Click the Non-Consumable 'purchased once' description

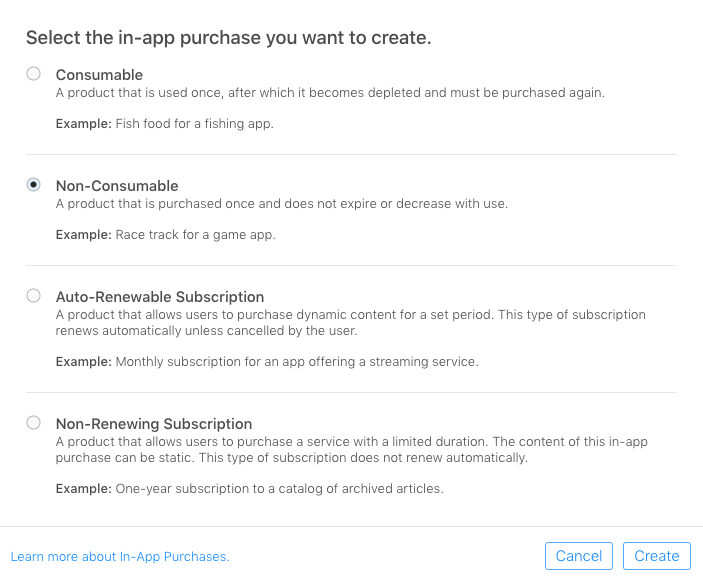pos(282,204)
